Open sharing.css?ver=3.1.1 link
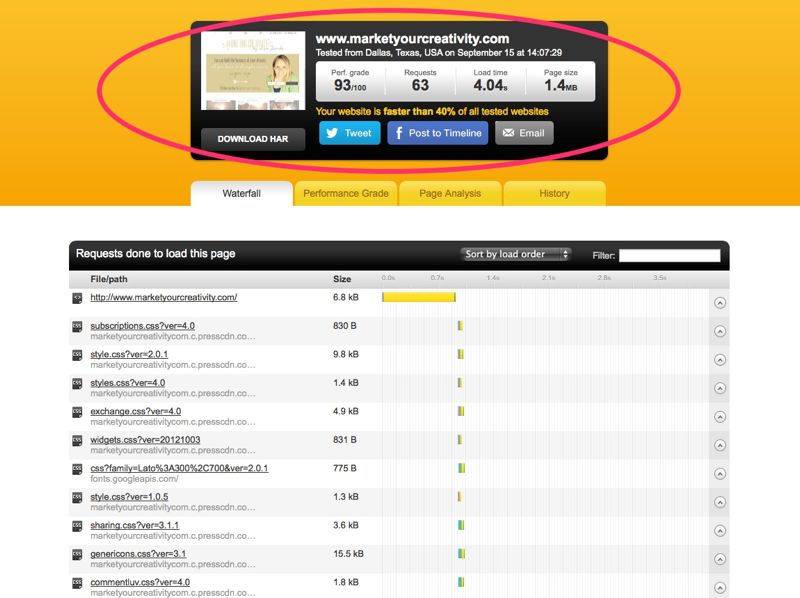Image resolution: width=800 pixels, height=598 pixels. coord(135,525)
